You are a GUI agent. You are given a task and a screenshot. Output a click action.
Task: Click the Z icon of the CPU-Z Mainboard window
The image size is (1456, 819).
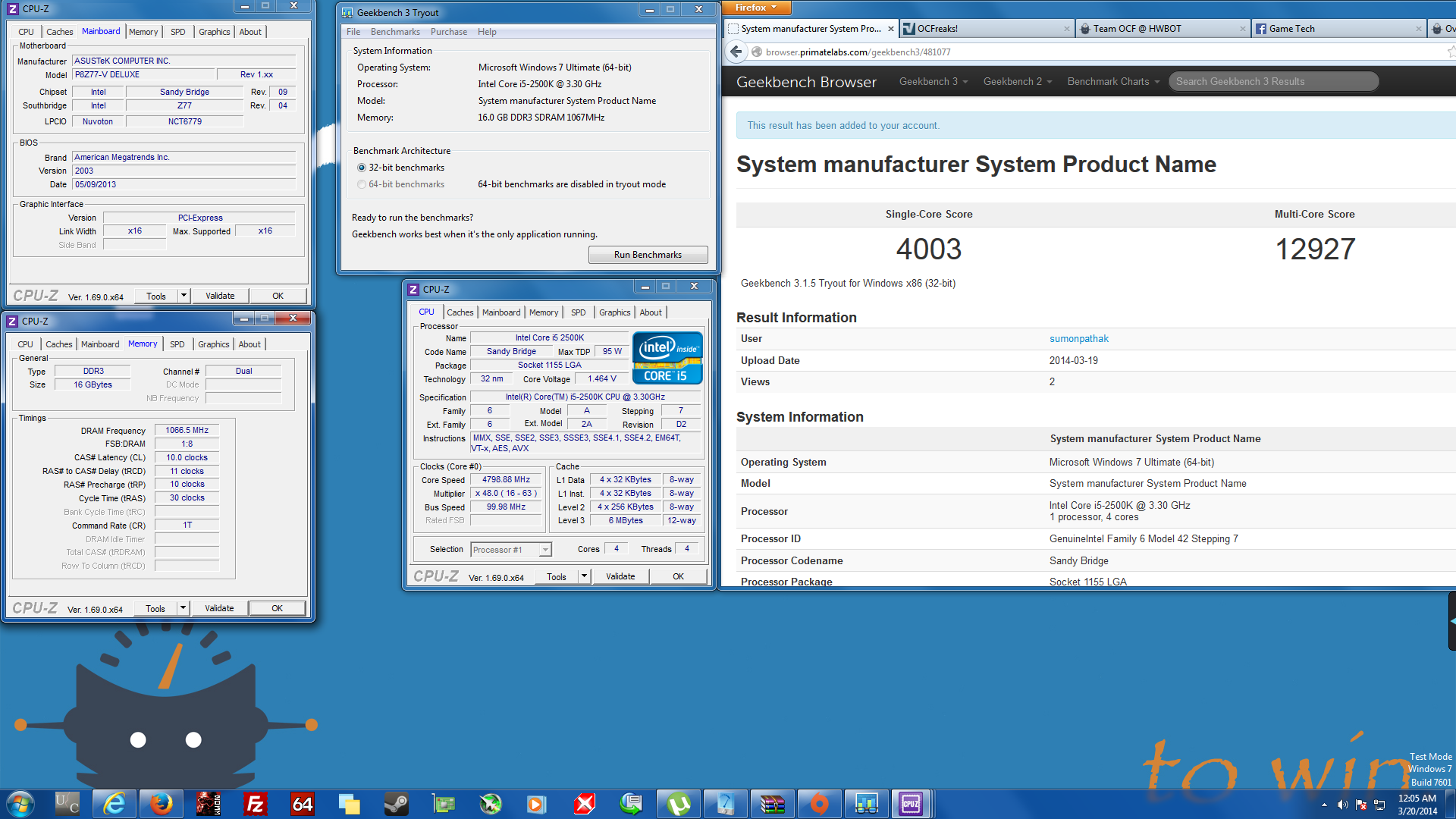(x=13, y=8)
